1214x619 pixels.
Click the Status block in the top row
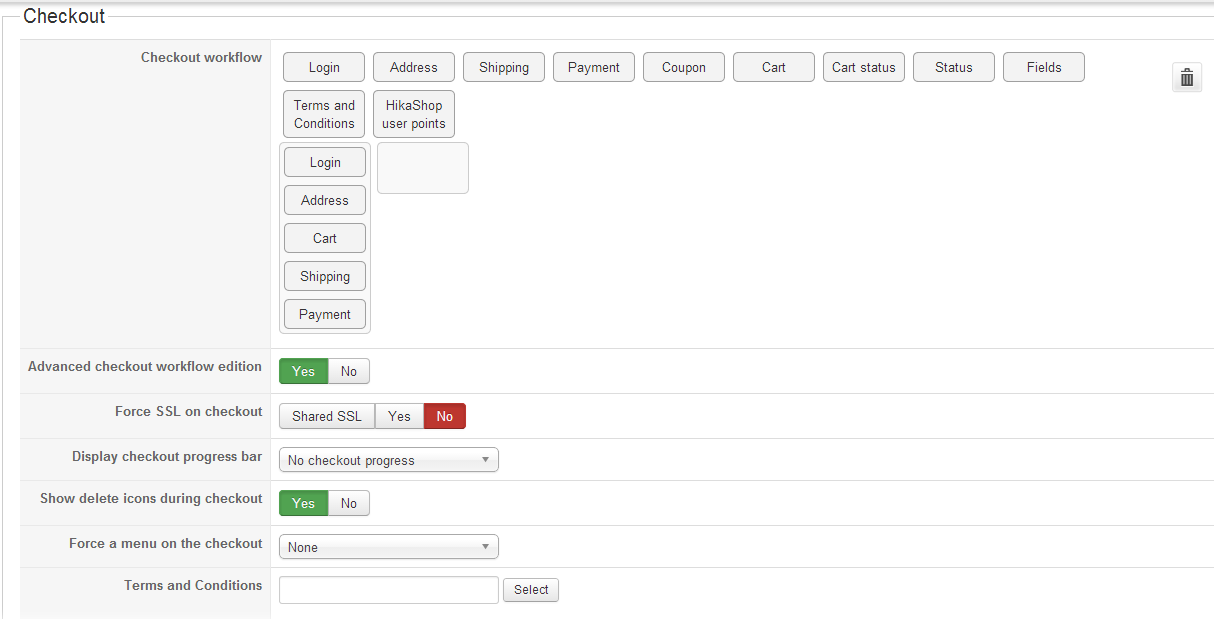(x=954, y=67)
